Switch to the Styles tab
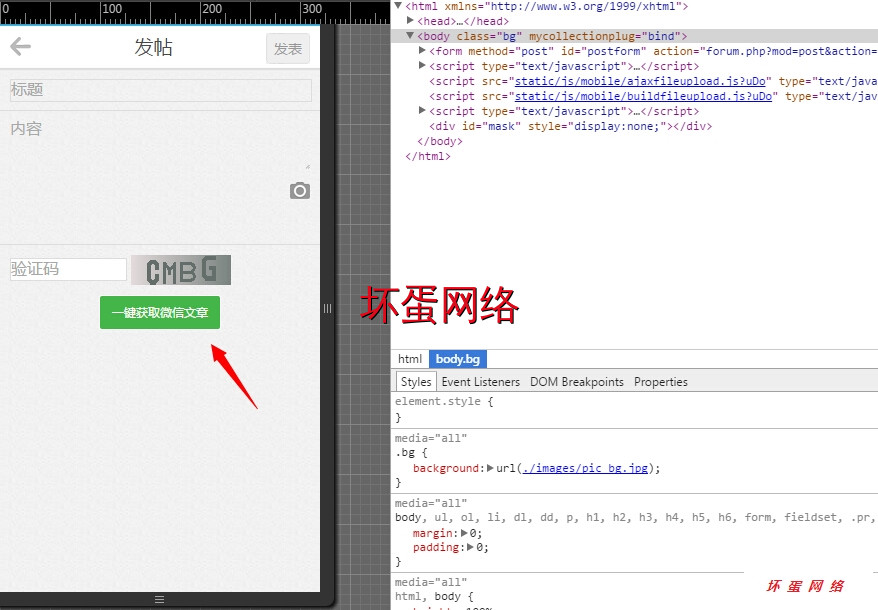The height and width of the screenshot is (610, 878). tap(416, 381)
